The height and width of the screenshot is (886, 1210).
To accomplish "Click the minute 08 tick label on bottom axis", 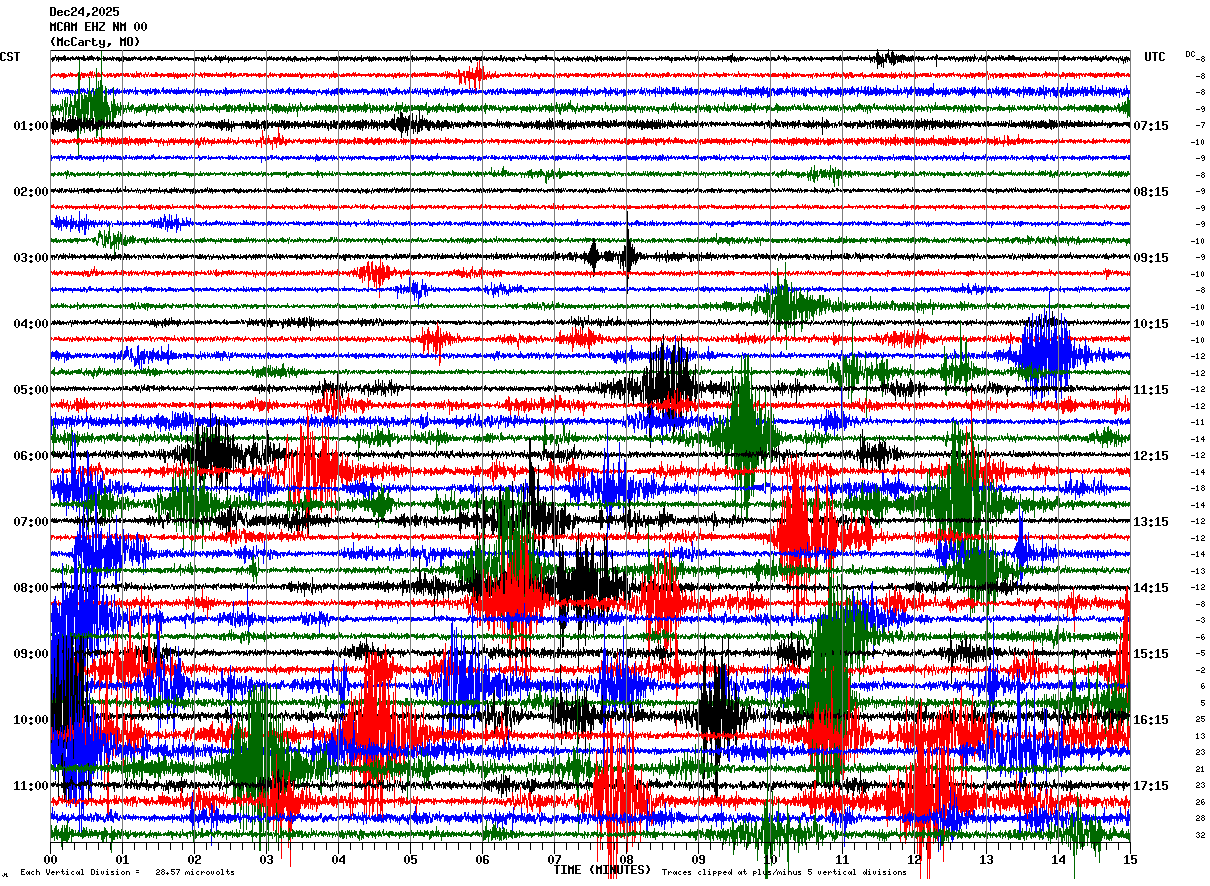I will click(626, 859).
